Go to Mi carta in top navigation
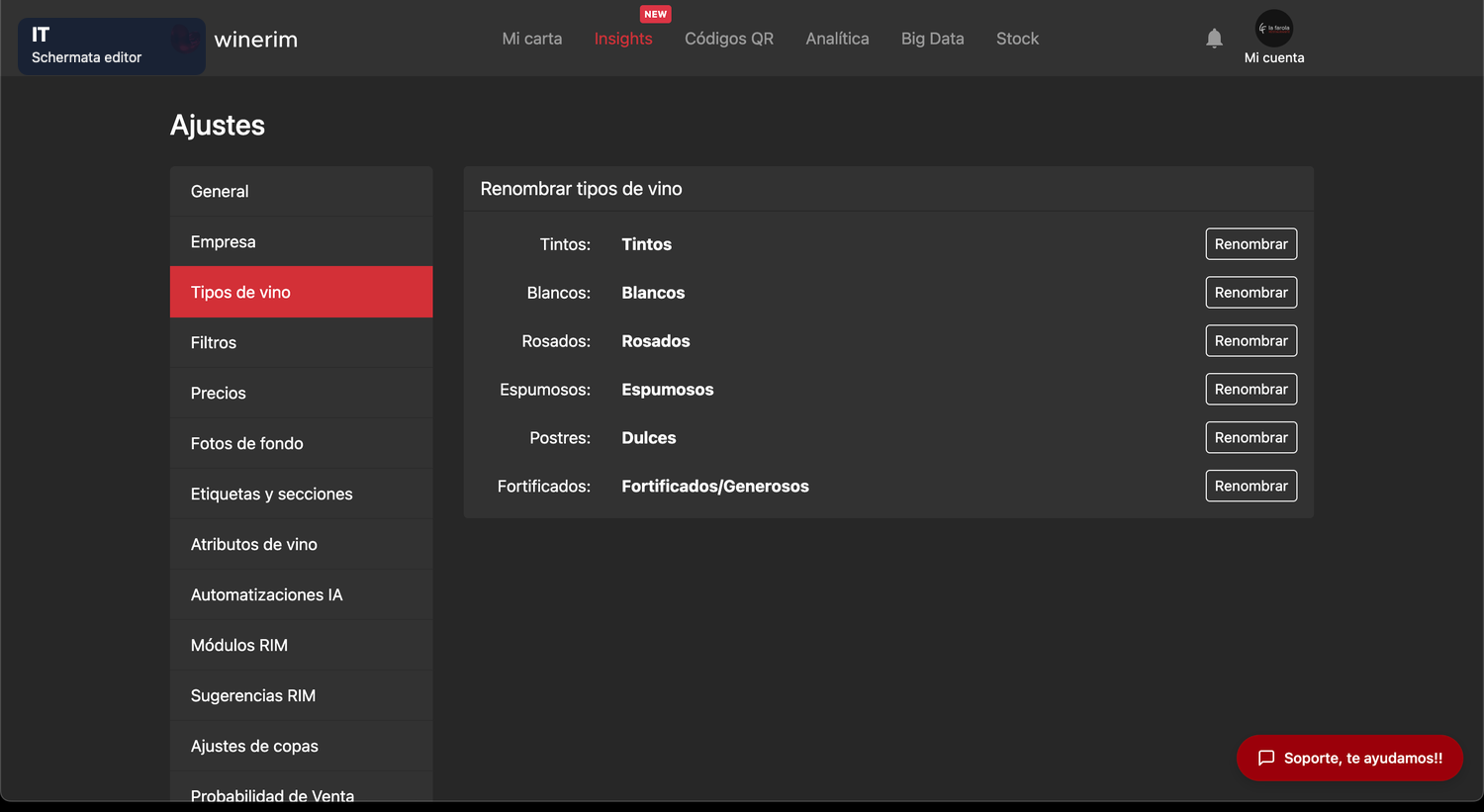The width and height of the screenshot is (1484, 812). point(532,39)
